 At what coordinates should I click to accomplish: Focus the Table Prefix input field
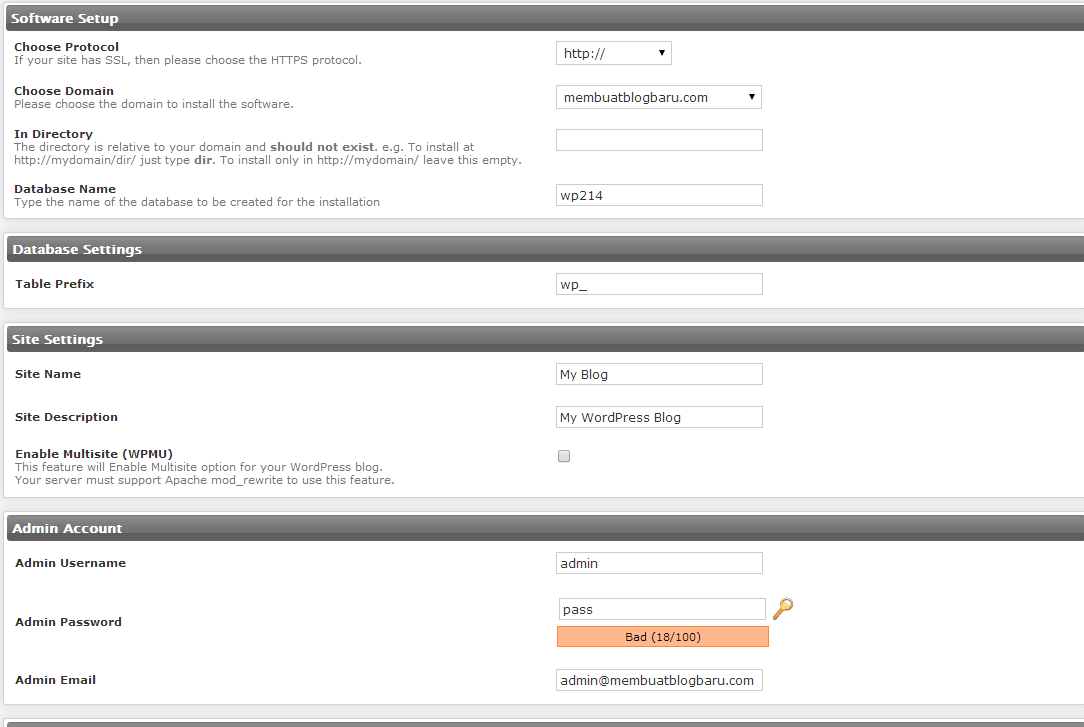point(659,284)
